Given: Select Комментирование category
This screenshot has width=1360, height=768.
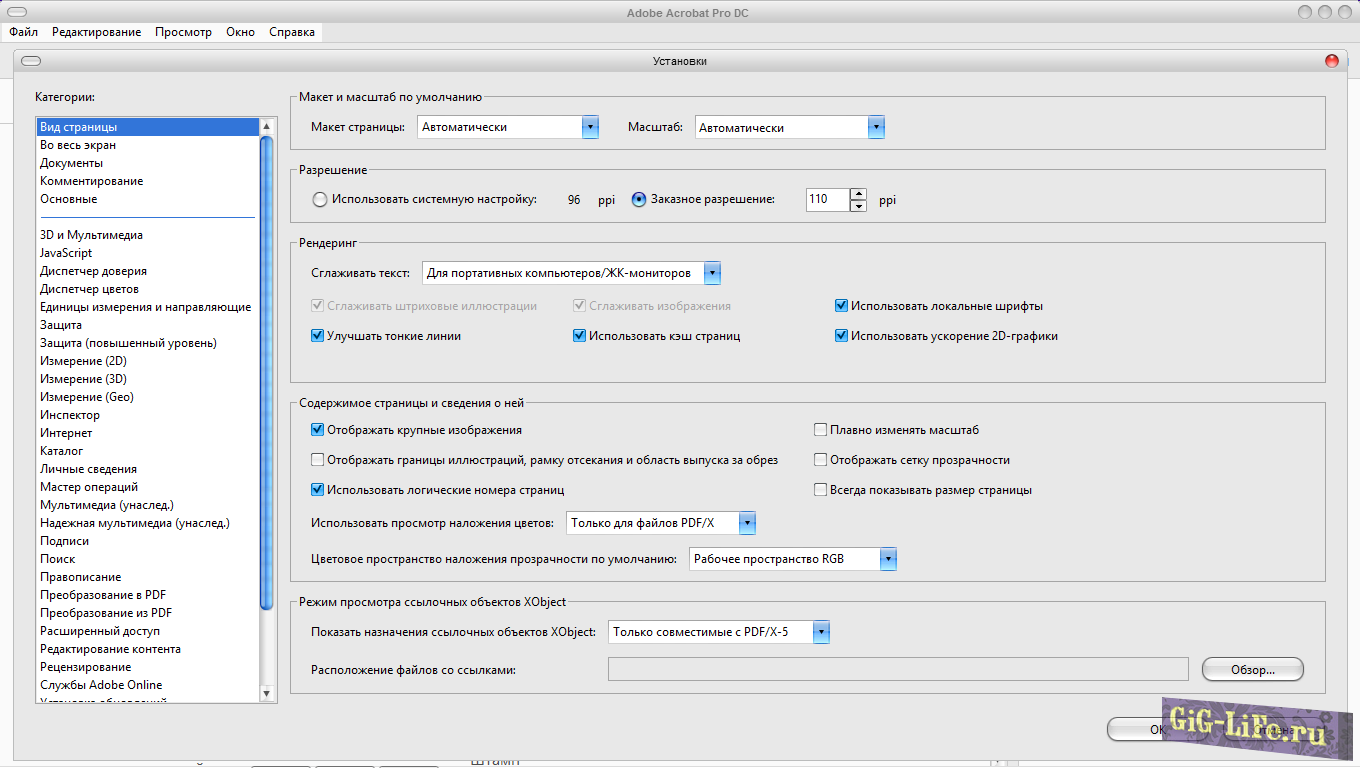Looking at the screenshot, I should click(91, 181).
